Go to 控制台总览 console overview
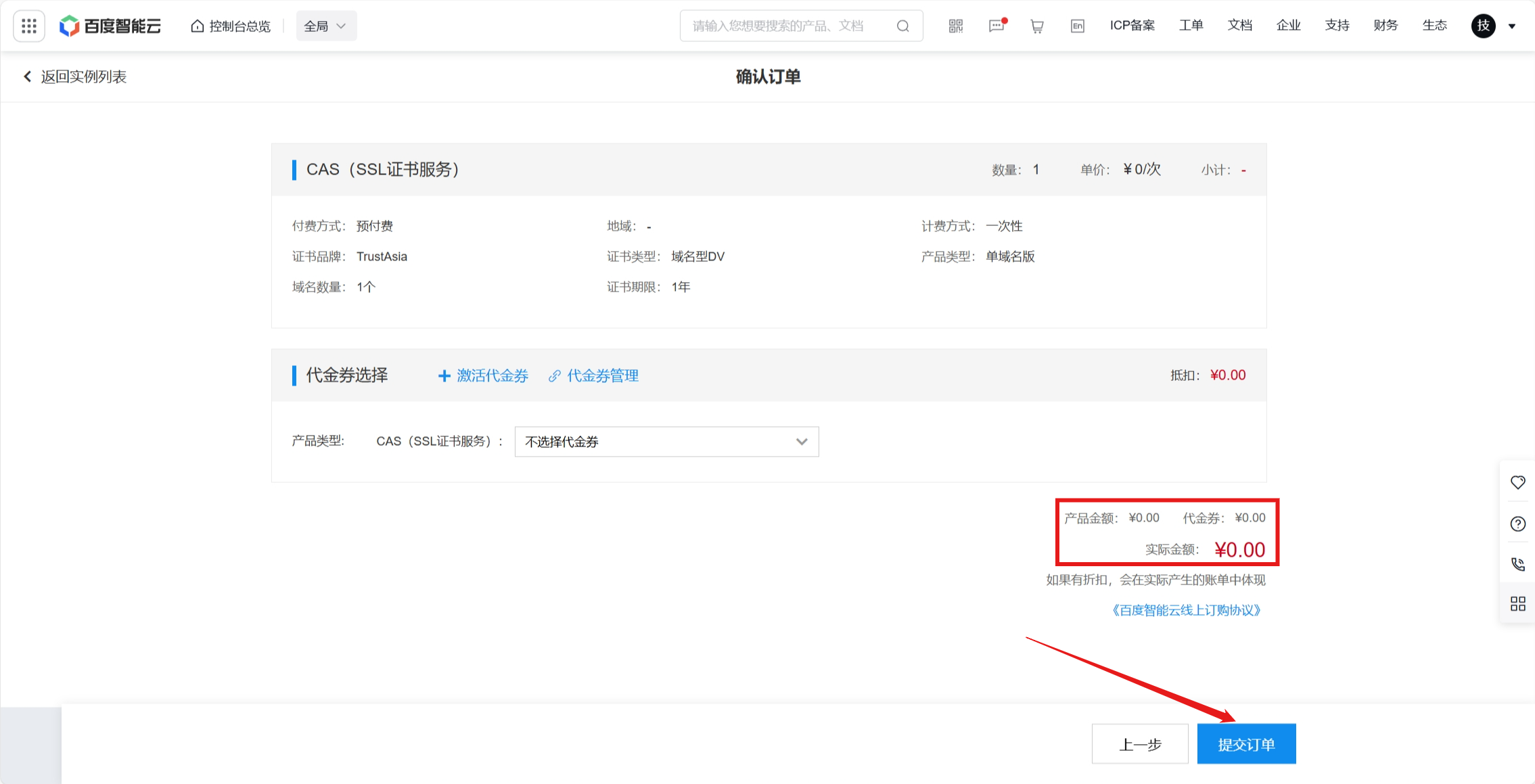The width and height of the screenshot is (1535, 784). (231, 26)
